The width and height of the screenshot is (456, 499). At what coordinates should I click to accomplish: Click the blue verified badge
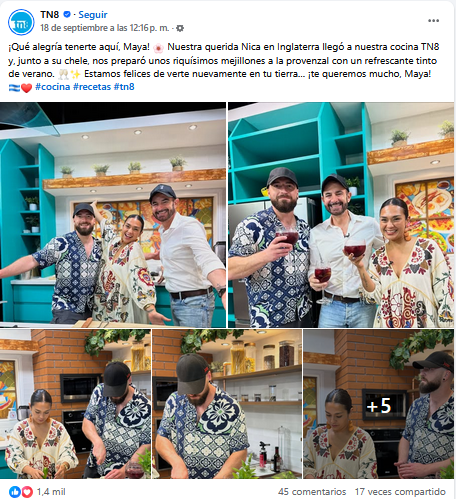point(67,14)
